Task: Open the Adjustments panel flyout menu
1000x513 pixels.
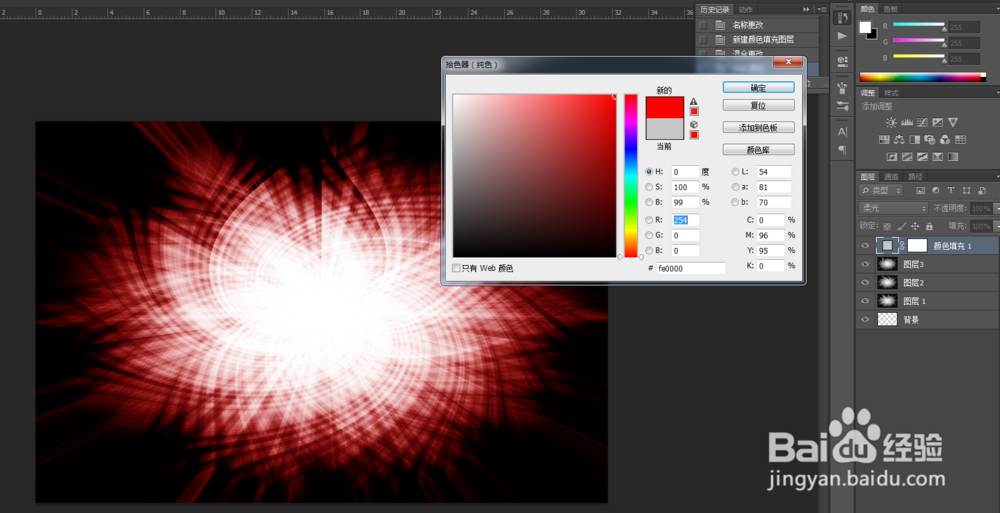Action: (997, 93)
